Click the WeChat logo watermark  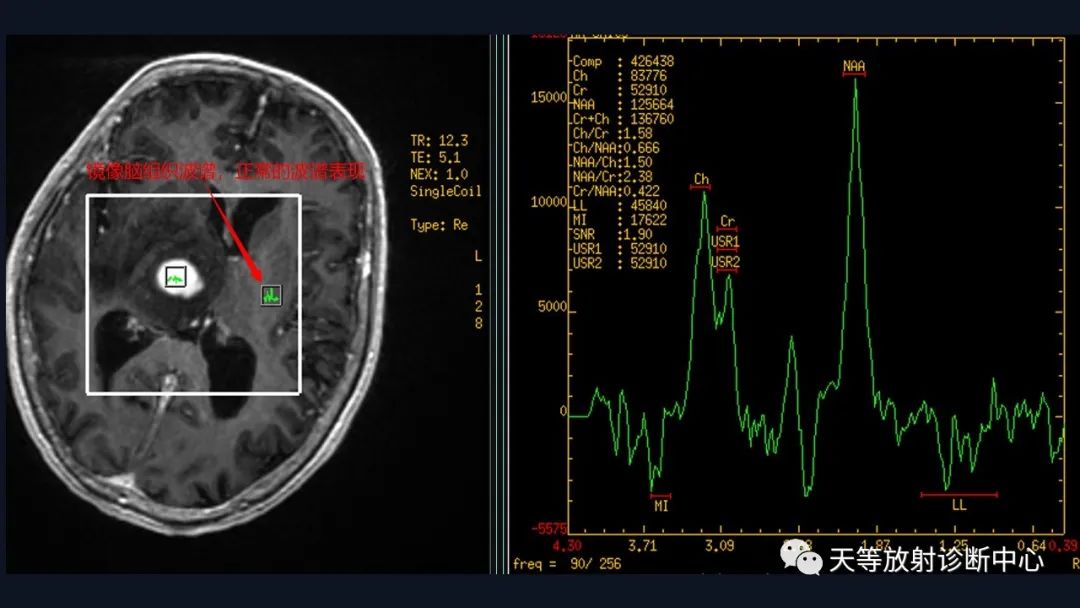[x=801, y=558]
